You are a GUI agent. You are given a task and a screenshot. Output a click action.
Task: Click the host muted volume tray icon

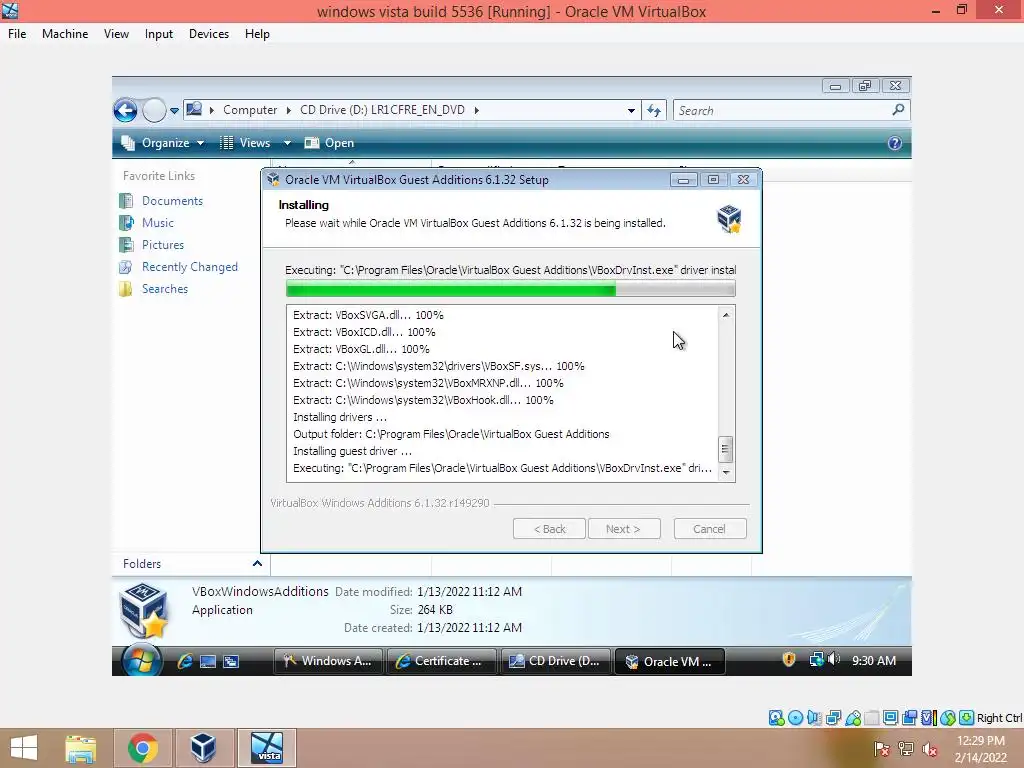point(930,749)
